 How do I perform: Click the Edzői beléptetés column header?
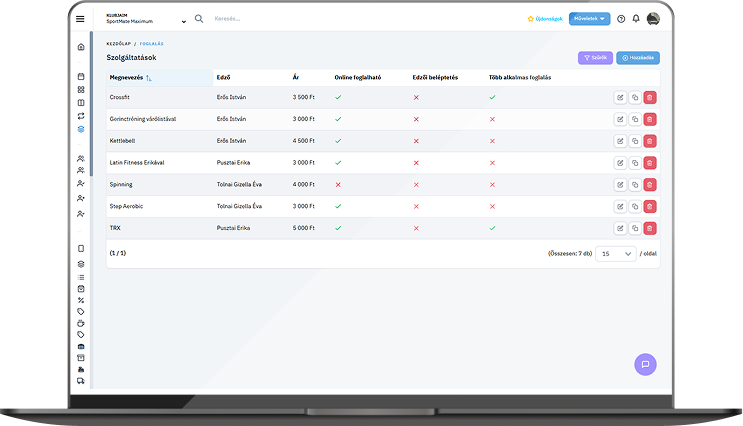(435, 78)
